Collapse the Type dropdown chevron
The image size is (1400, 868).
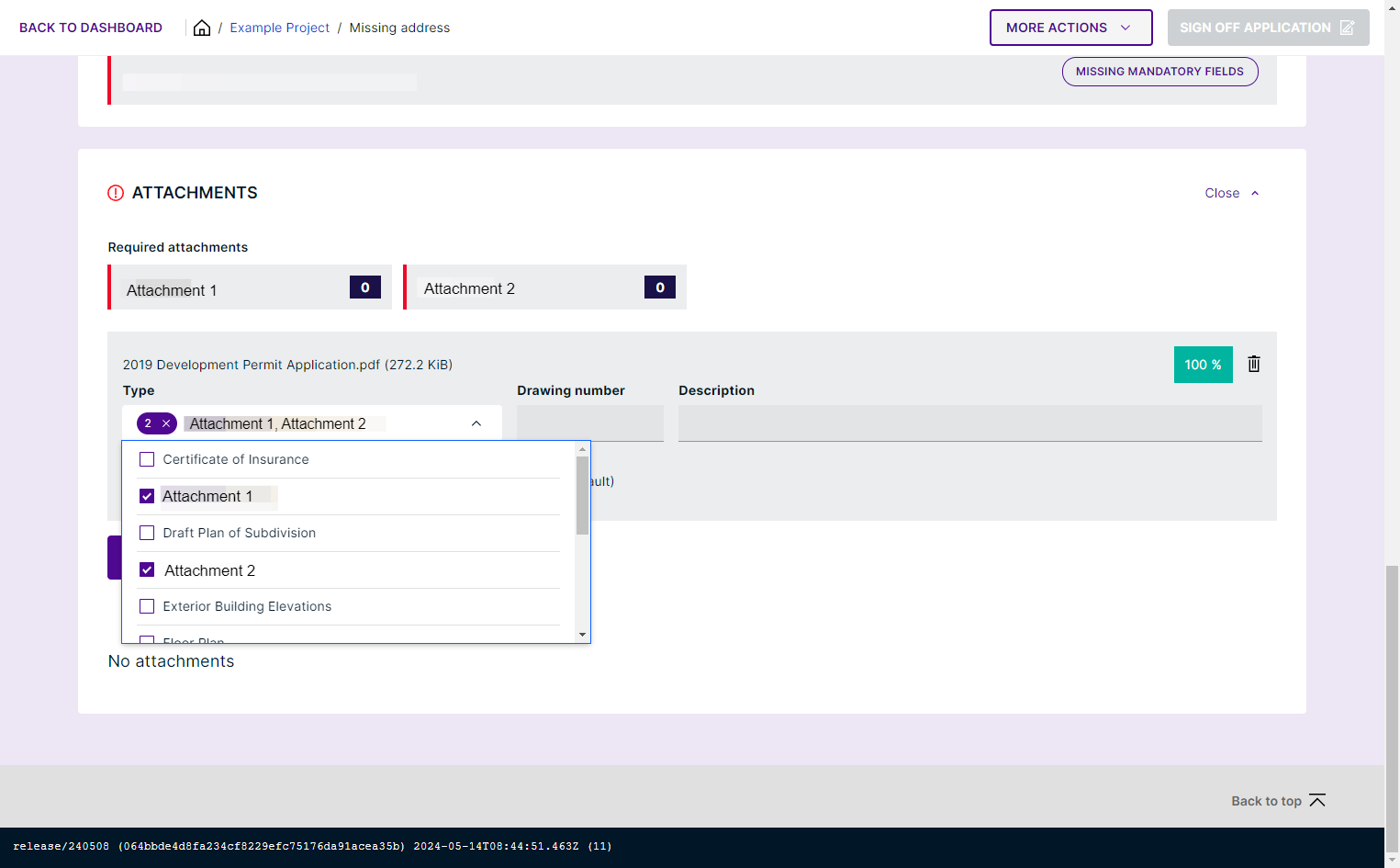coord(476,423)
